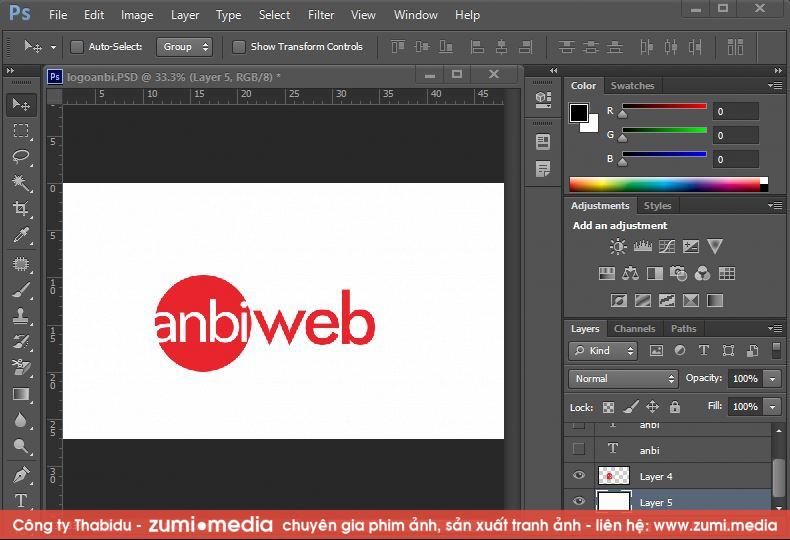Screen dimensions: 790x540
Task: Select the Rectangular Marquee tool
Action: [21, 131]
